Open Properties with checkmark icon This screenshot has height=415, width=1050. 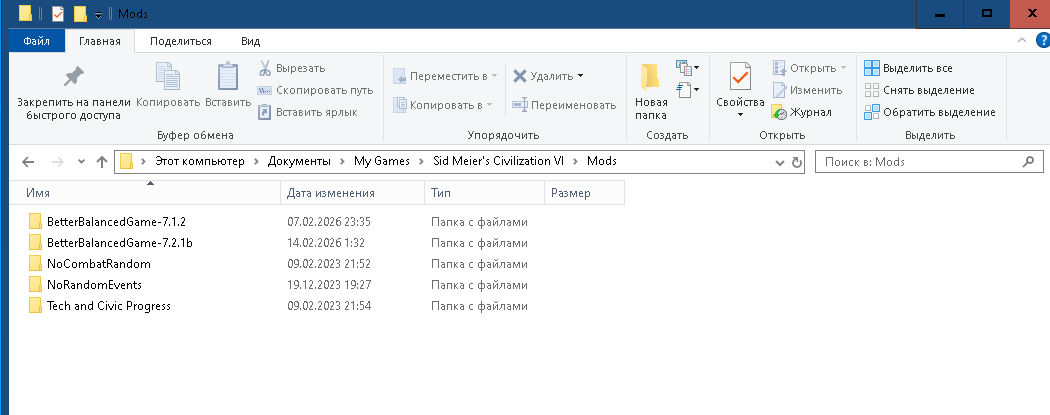[740, 77]
